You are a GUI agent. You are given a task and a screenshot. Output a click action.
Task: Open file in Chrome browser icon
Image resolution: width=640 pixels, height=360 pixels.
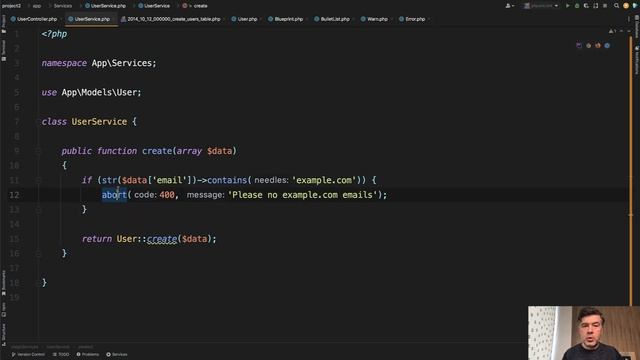(x=588, y=45)
